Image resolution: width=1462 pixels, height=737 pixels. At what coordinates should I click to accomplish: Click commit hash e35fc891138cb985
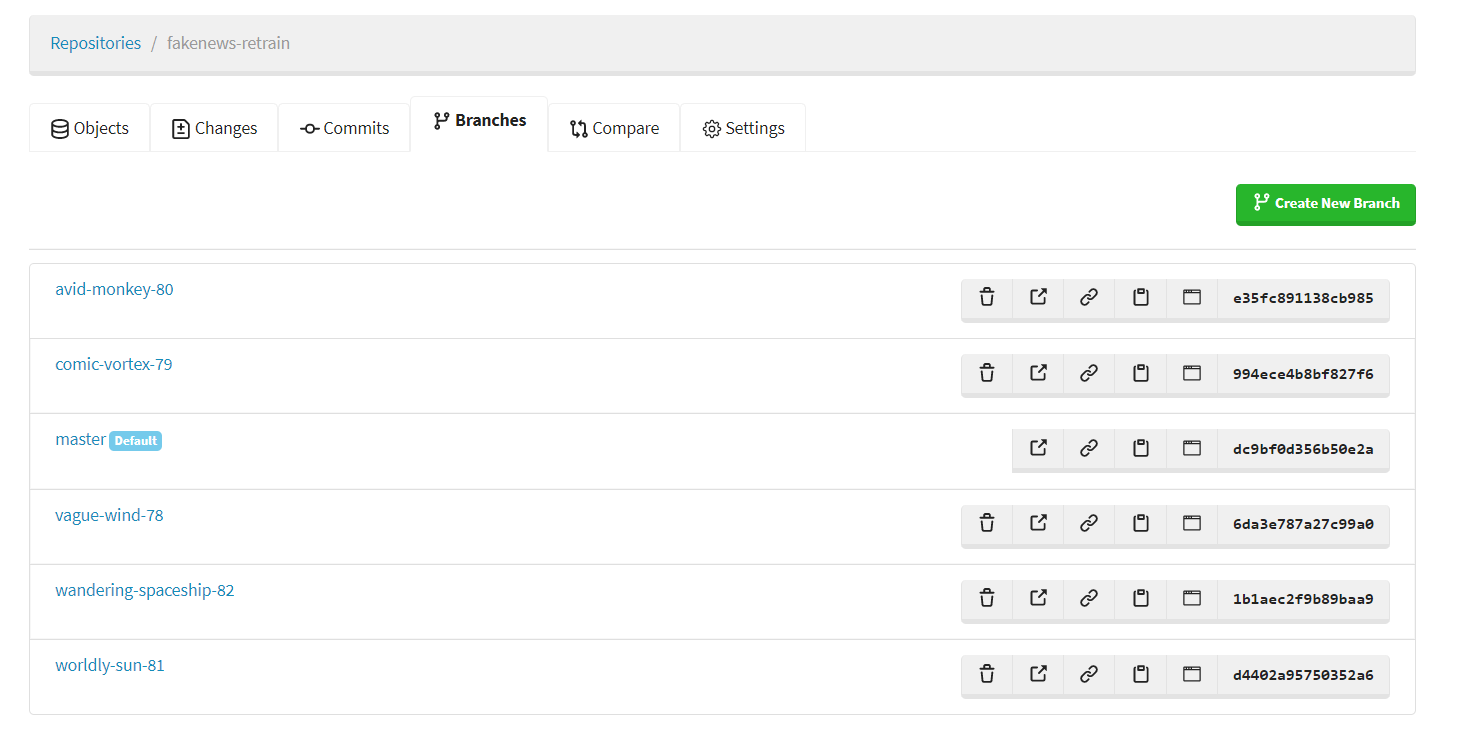click(x=1303, y=298)
